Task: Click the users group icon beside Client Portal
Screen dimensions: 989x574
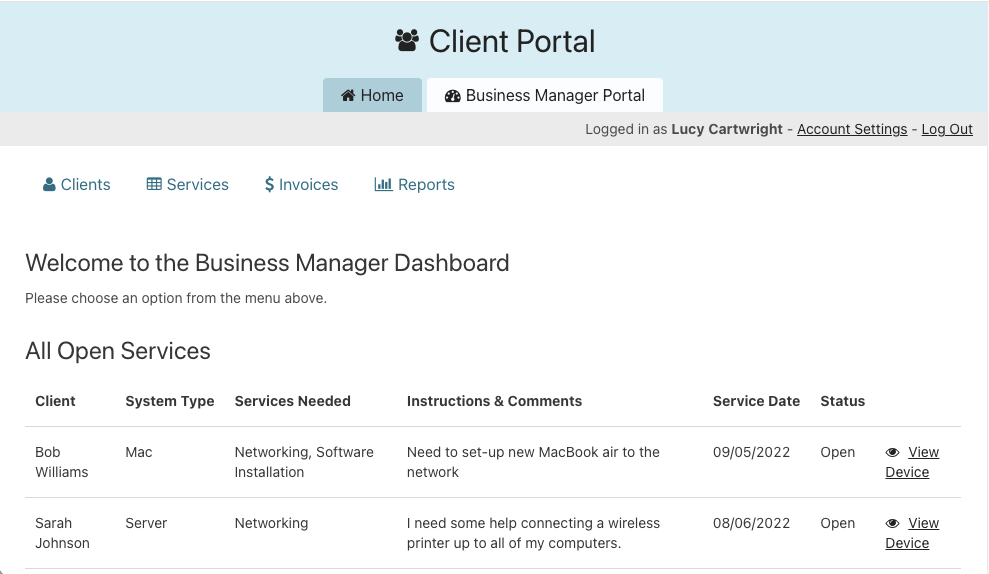Action: pos(407,41)
